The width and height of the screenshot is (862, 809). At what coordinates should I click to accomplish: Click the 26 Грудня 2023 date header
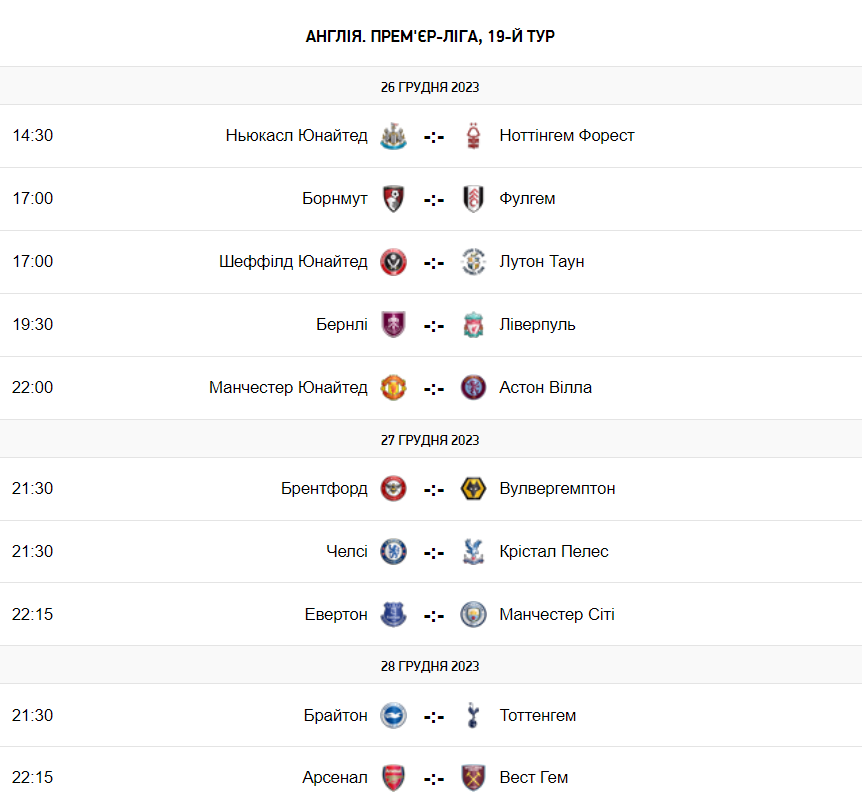[x=430, y=87]
